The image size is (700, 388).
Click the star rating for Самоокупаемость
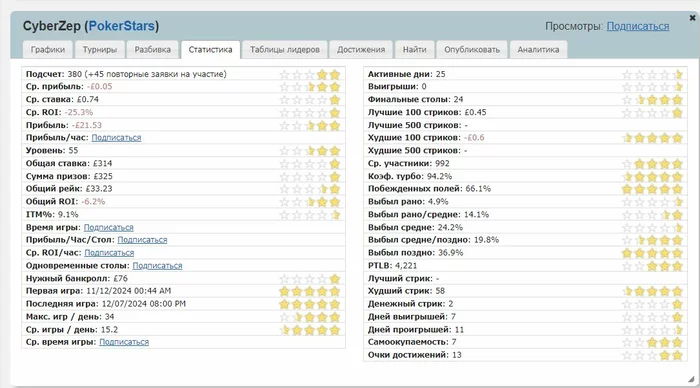(652, 343)
